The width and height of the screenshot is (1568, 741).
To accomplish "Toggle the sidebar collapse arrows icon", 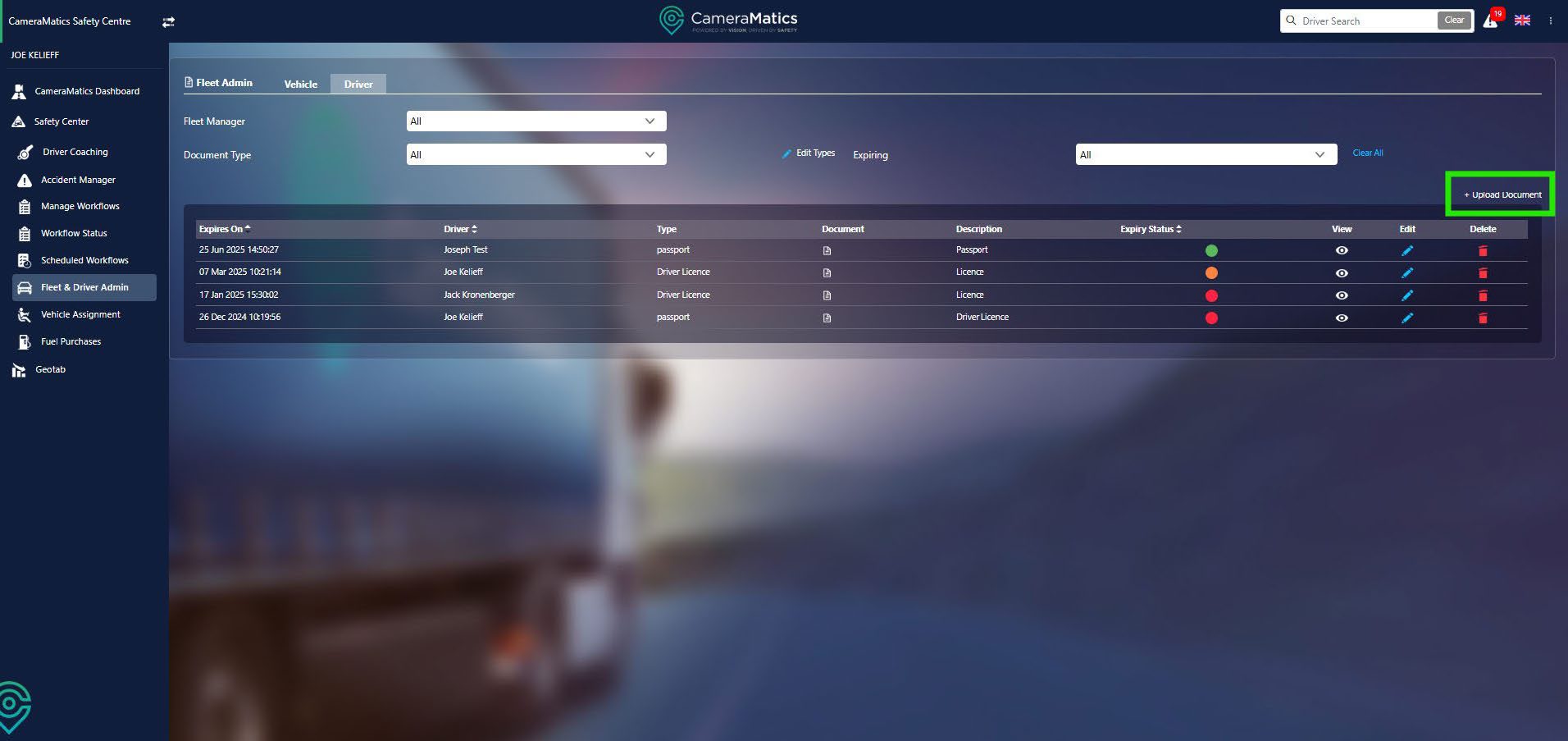I will click(168, 22).
